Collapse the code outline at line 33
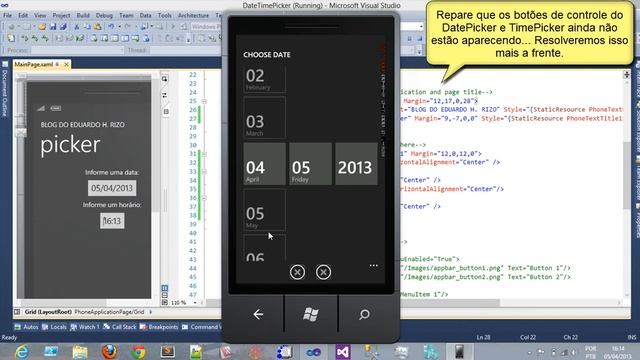640x360 pixels. click(204, 171)
